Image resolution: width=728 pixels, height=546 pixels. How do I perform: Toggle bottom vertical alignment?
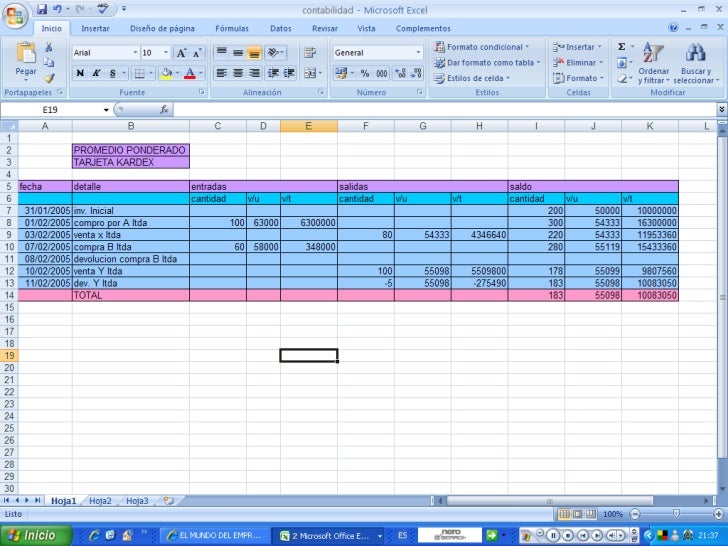(254, 52)
